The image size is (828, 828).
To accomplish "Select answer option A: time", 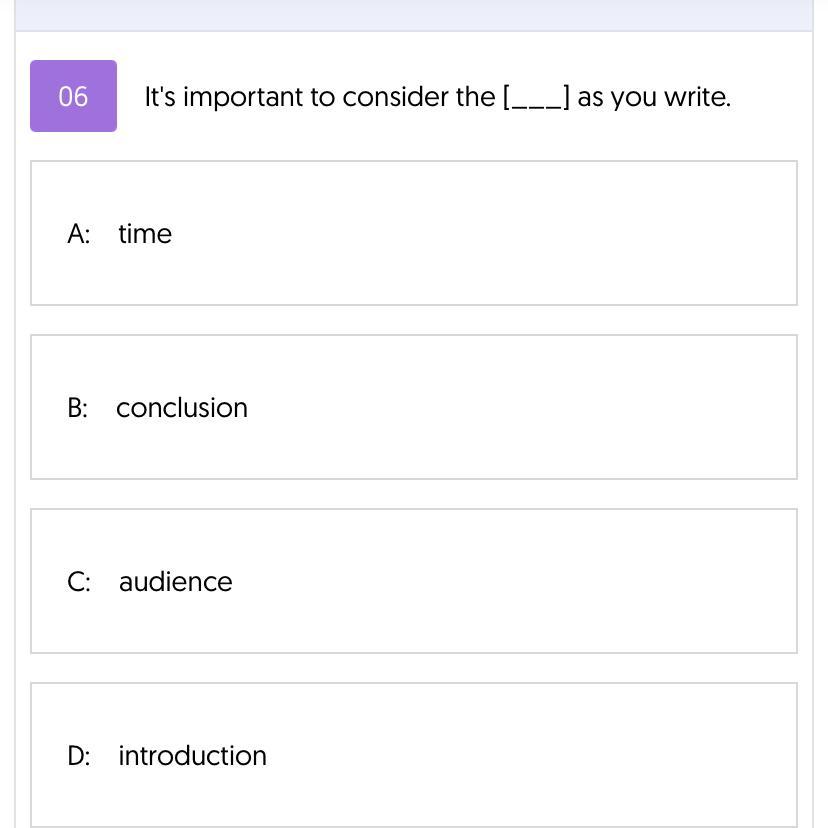I will [414, 233].
